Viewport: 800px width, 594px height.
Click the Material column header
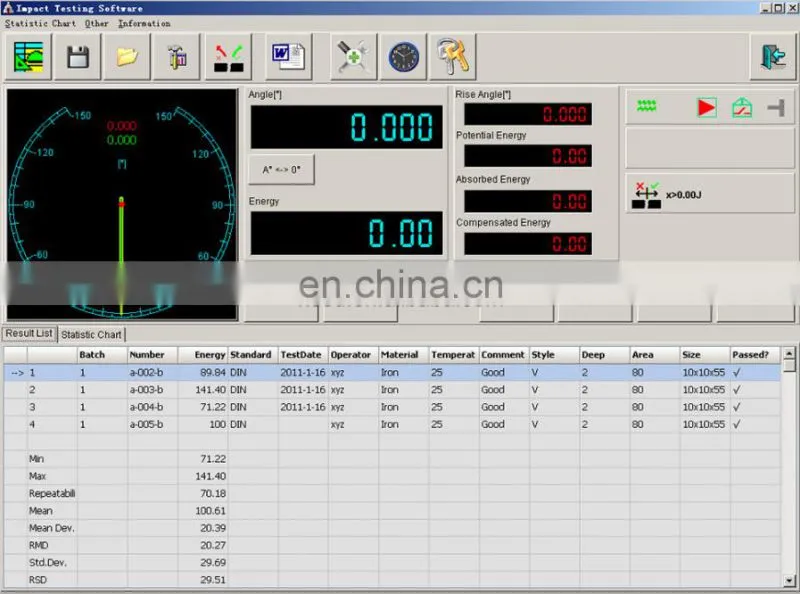click(403, 355)
